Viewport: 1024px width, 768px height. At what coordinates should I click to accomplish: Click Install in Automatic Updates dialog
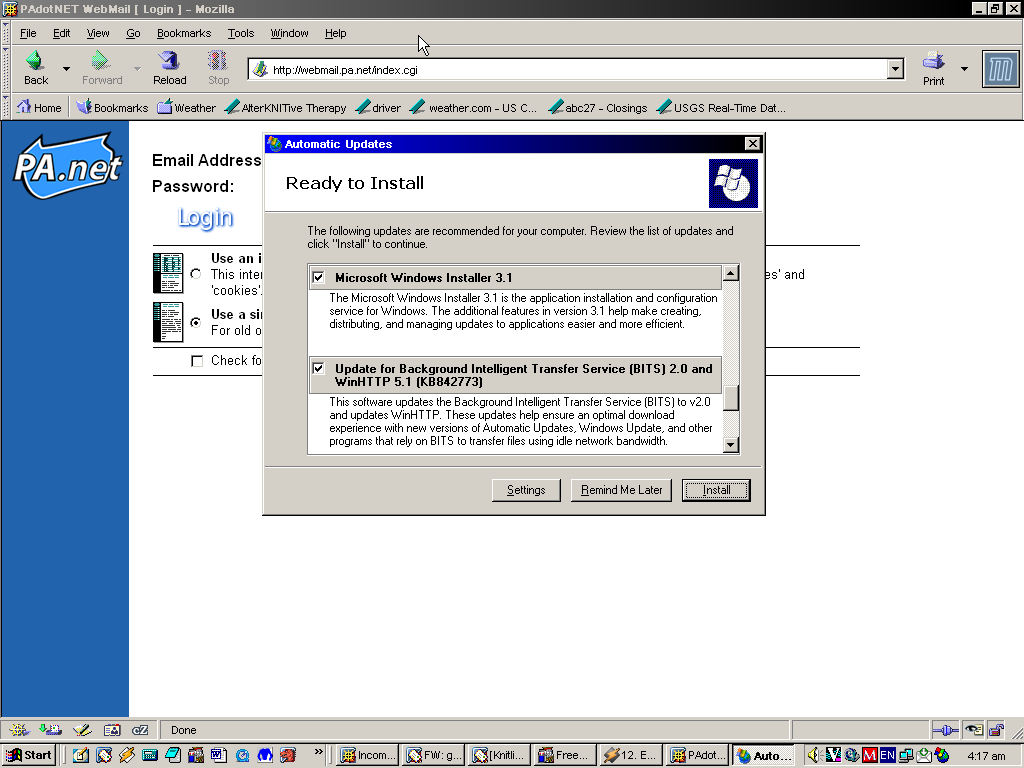tap(716, 490)
